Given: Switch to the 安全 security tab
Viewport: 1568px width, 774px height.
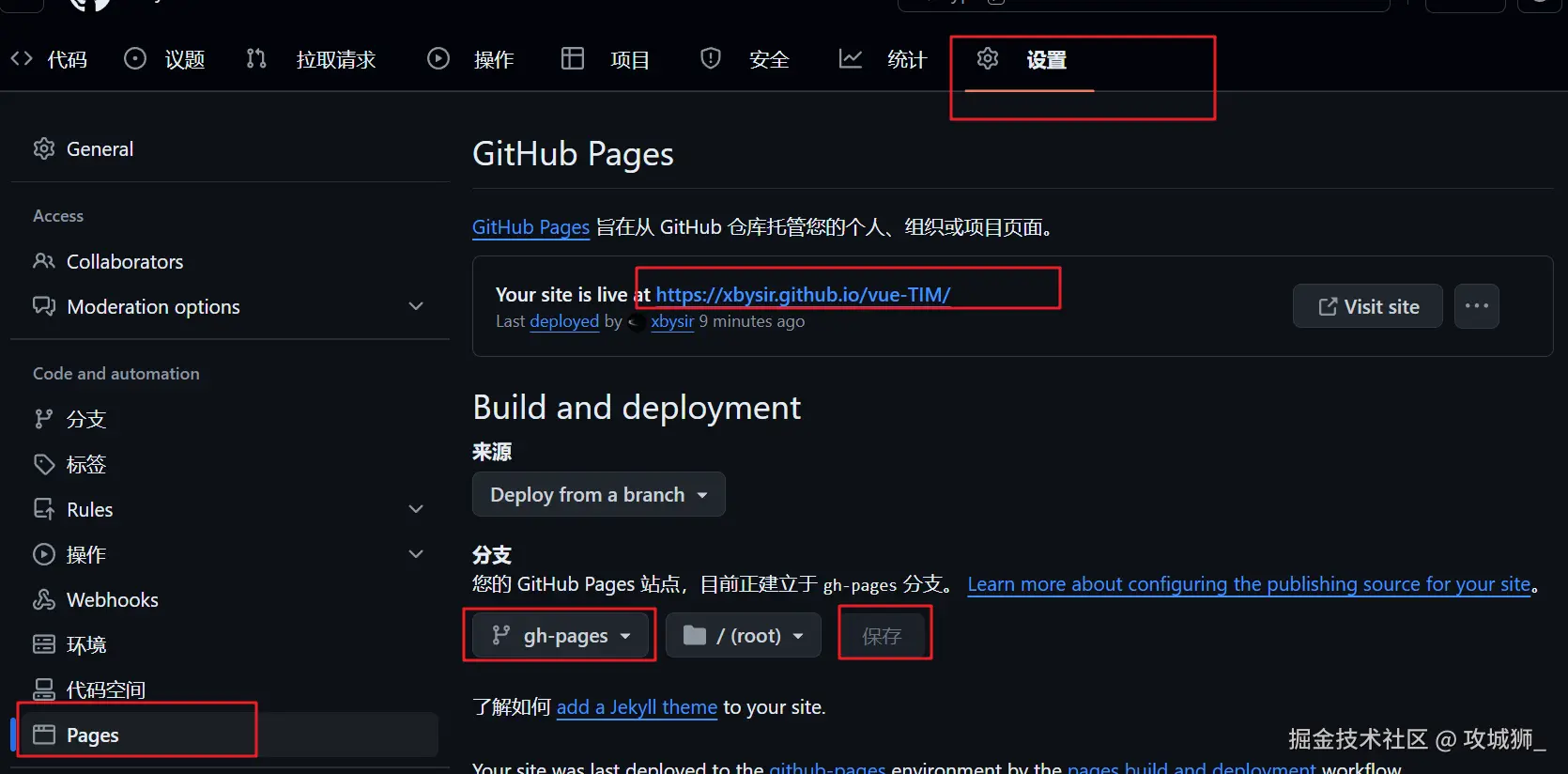Looking at the screenshot, I should point(745,60).
